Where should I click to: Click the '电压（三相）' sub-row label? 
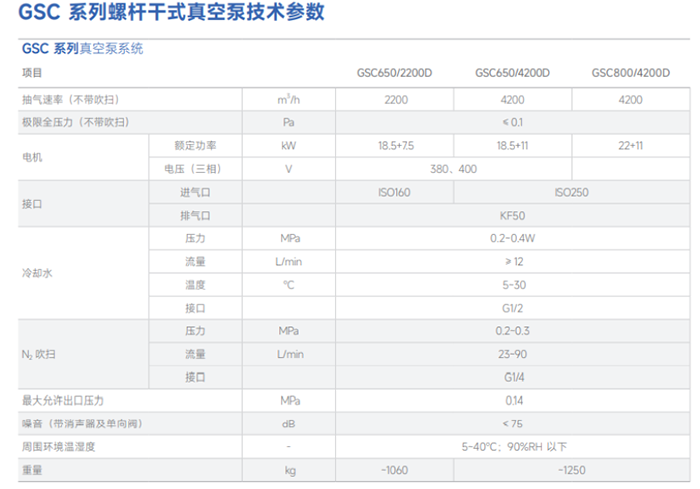(x=192, y=169)
